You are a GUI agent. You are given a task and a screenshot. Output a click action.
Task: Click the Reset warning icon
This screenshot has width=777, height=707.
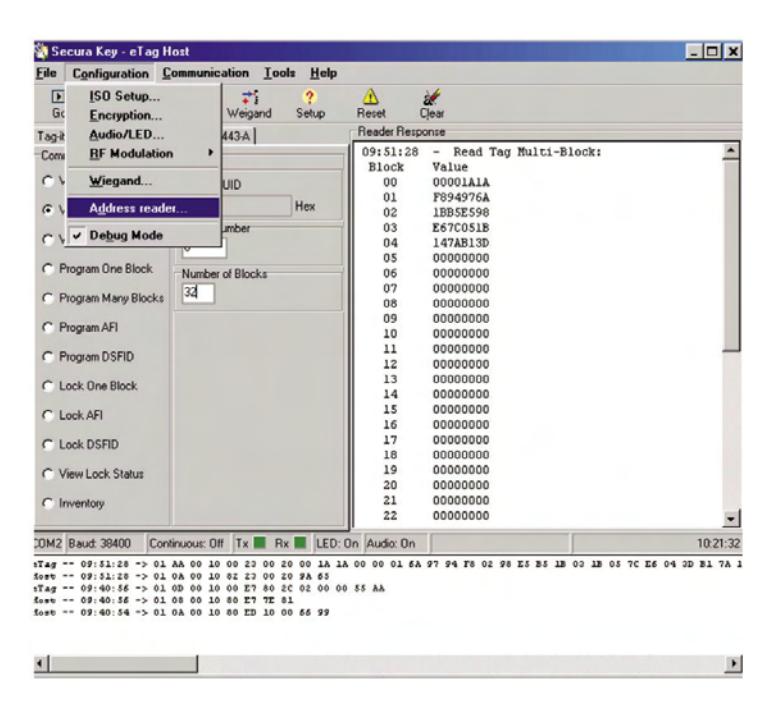[x=371, y=105]
